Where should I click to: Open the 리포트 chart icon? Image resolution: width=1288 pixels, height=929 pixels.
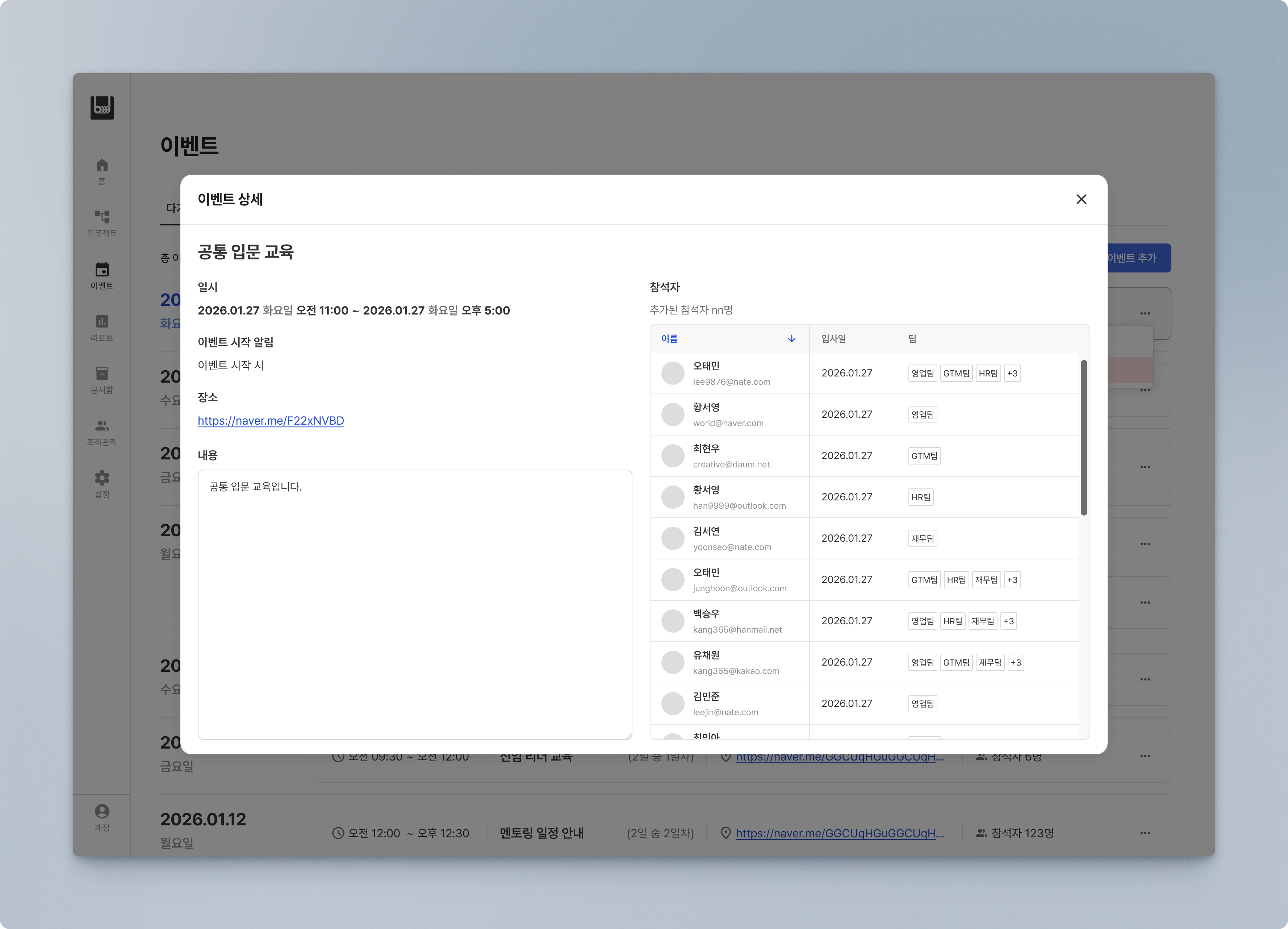102,322
